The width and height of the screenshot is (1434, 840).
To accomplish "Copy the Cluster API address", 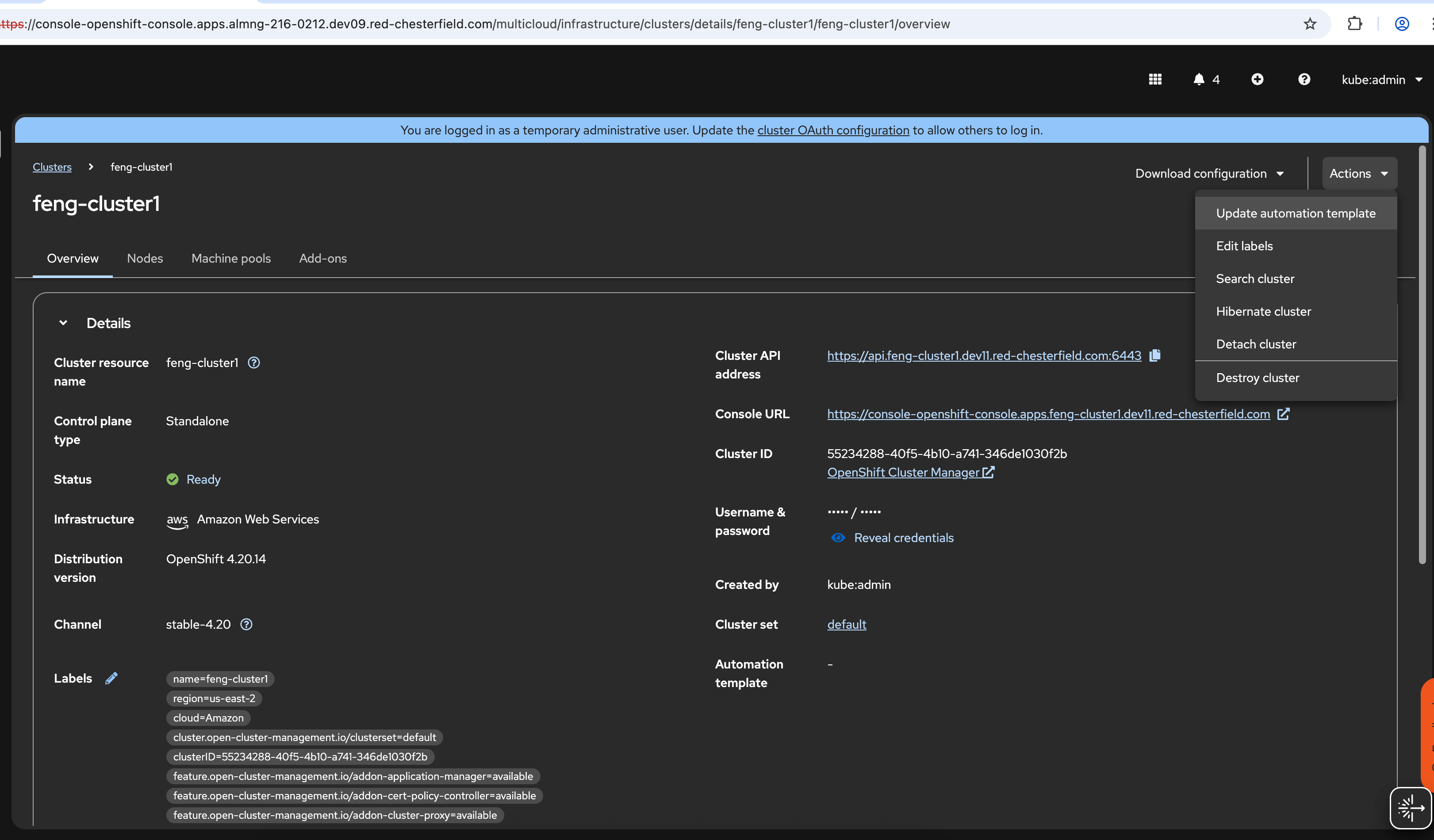I will (1154, 355).
